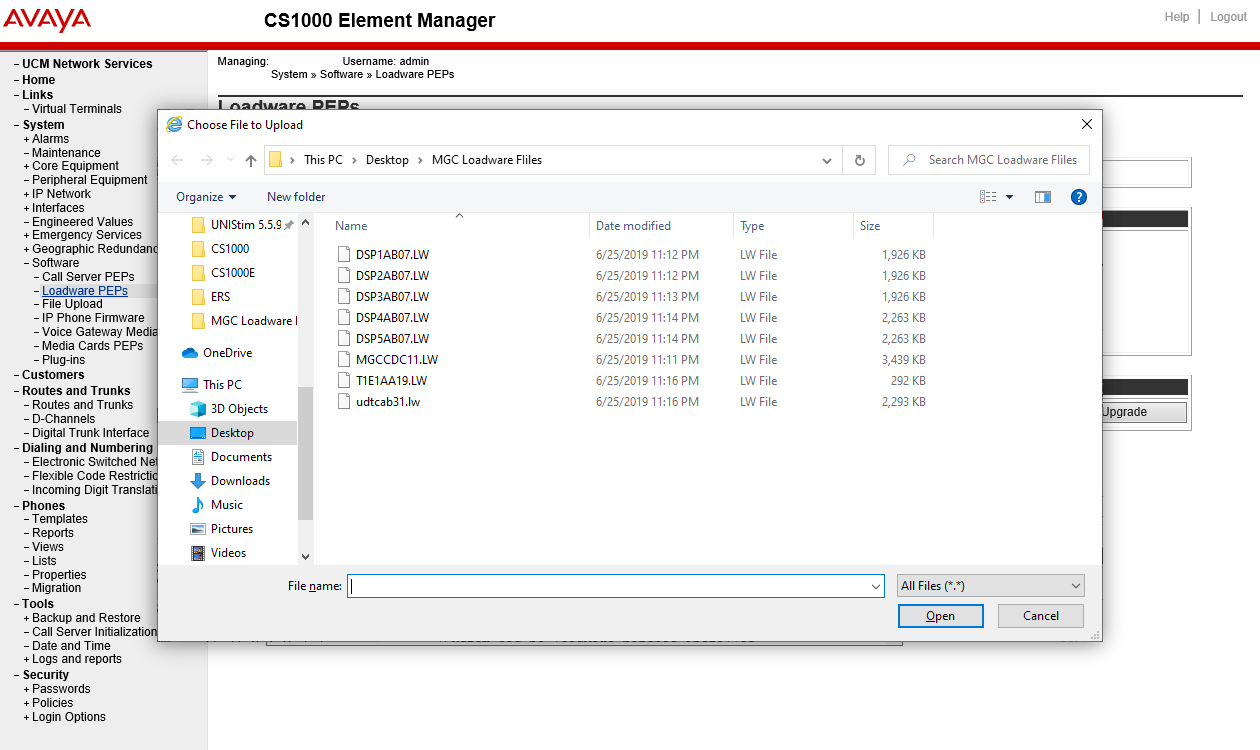Sort files by the Type column header

752,226
